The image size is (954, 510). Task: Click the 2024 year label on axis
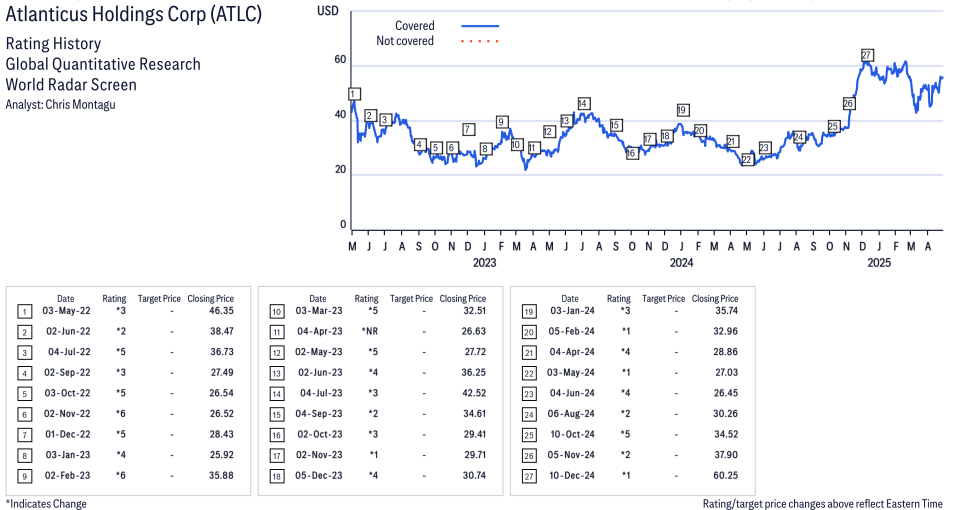[681, 262]
